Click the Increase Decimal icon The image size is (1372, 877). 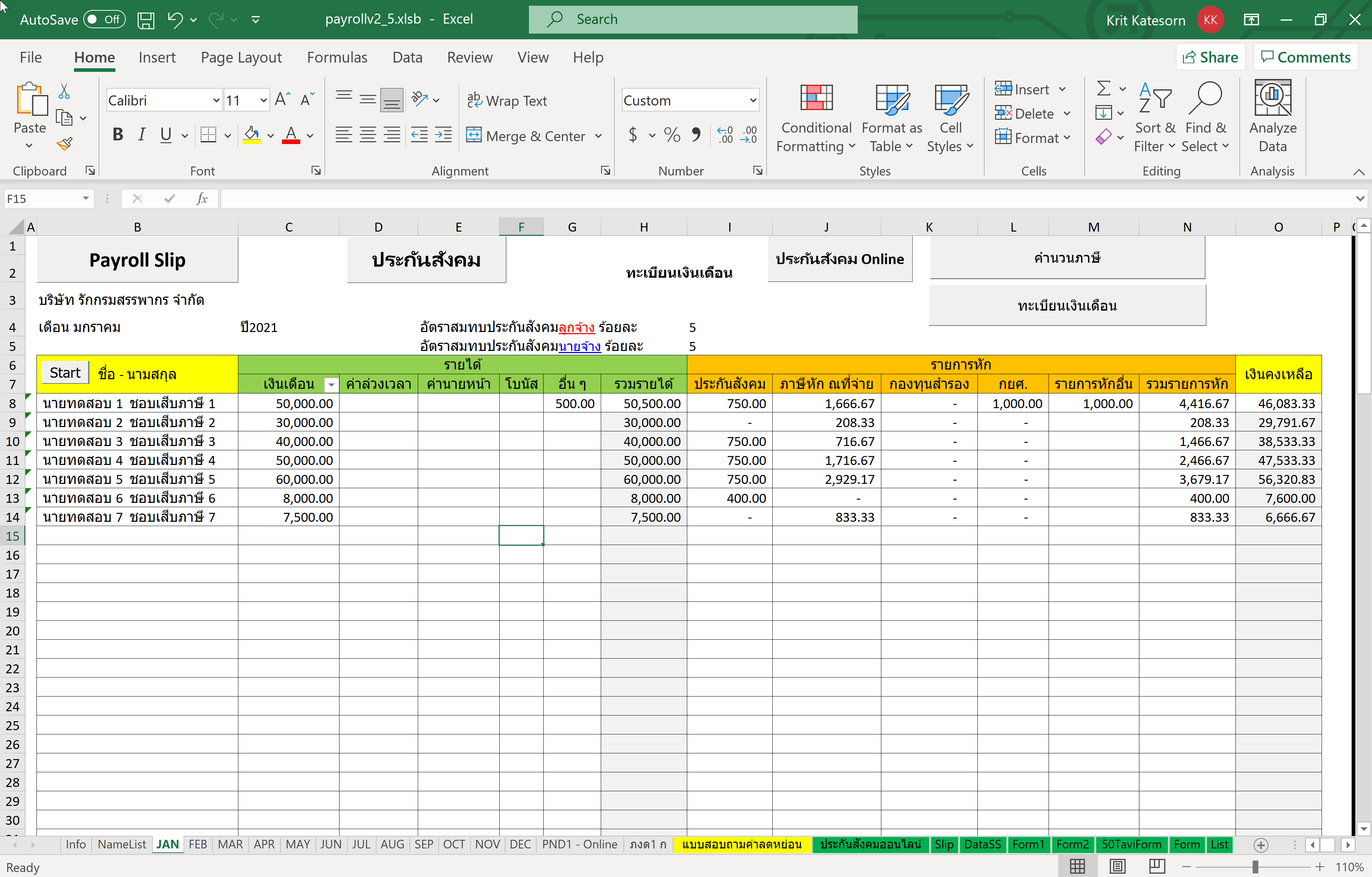[x=725, y=135]
